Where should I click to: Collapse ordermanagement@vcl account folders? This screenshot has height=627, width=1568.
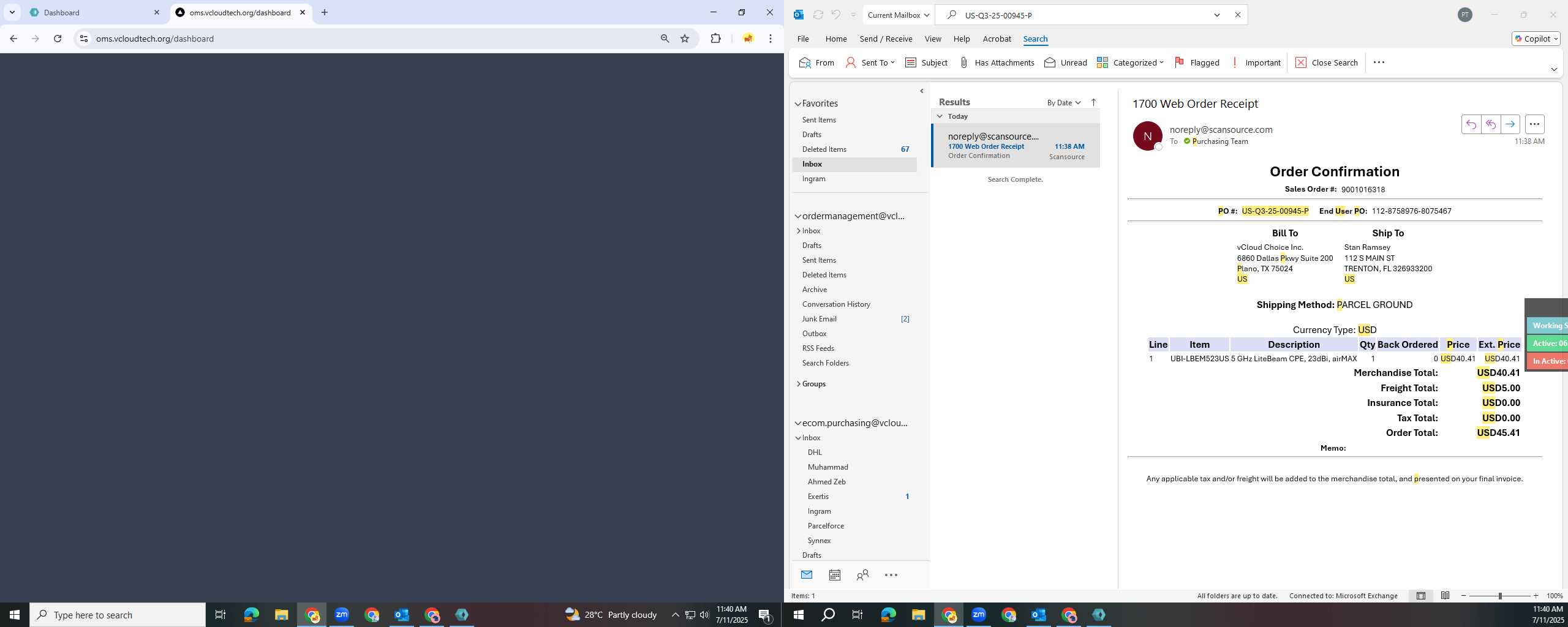click(x=798, y=216)
